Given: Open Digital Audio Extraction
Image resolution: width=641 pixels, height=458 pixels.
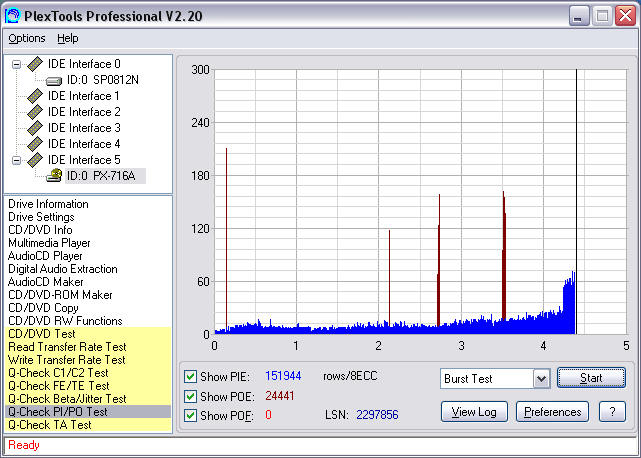Looking at the screenshot, I should point(63,269).
